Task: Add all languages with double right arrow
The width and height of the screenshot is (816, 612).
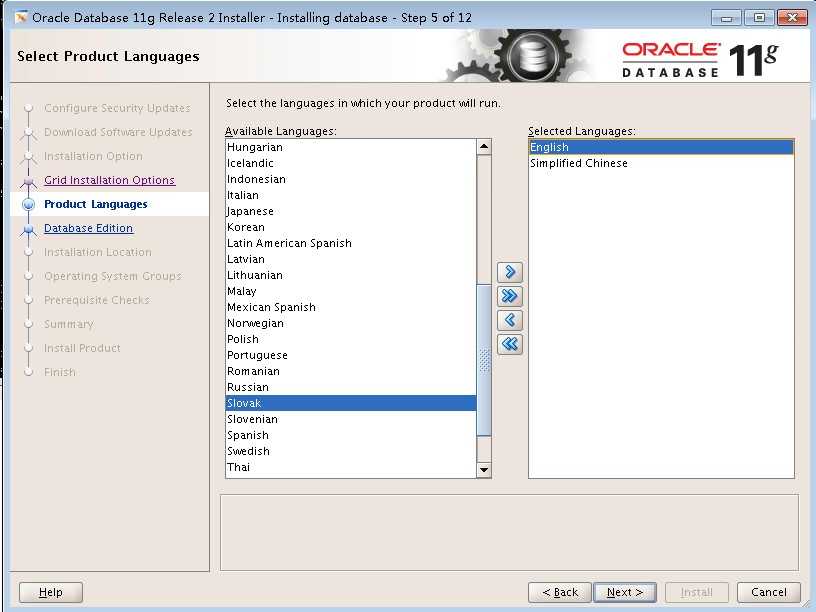Action: tap(509, 296)
